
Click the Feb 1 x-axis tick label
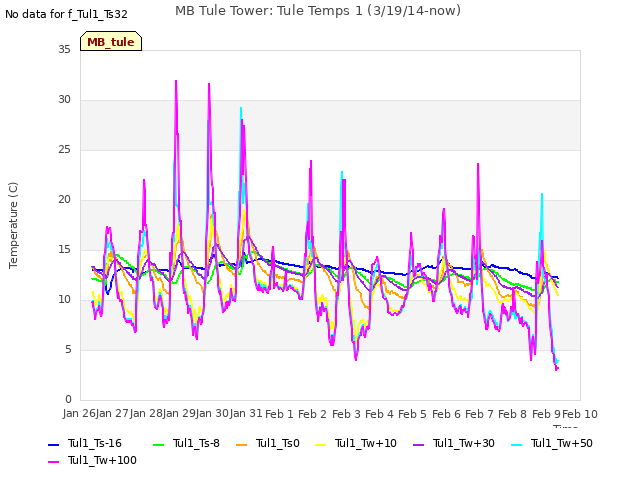[280, 414]
